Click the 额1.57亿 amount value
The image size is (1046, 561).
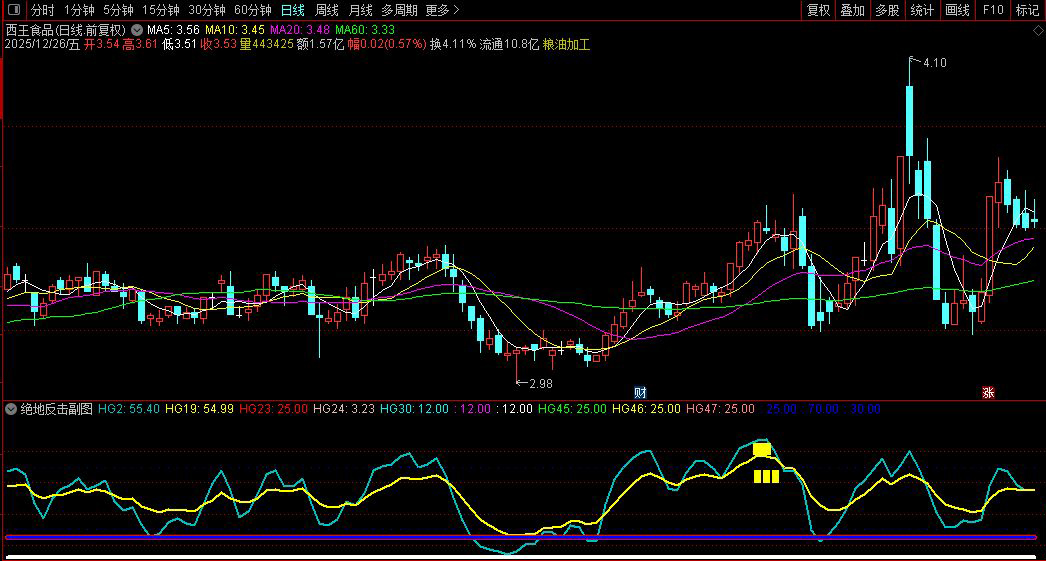click(320, 45)
